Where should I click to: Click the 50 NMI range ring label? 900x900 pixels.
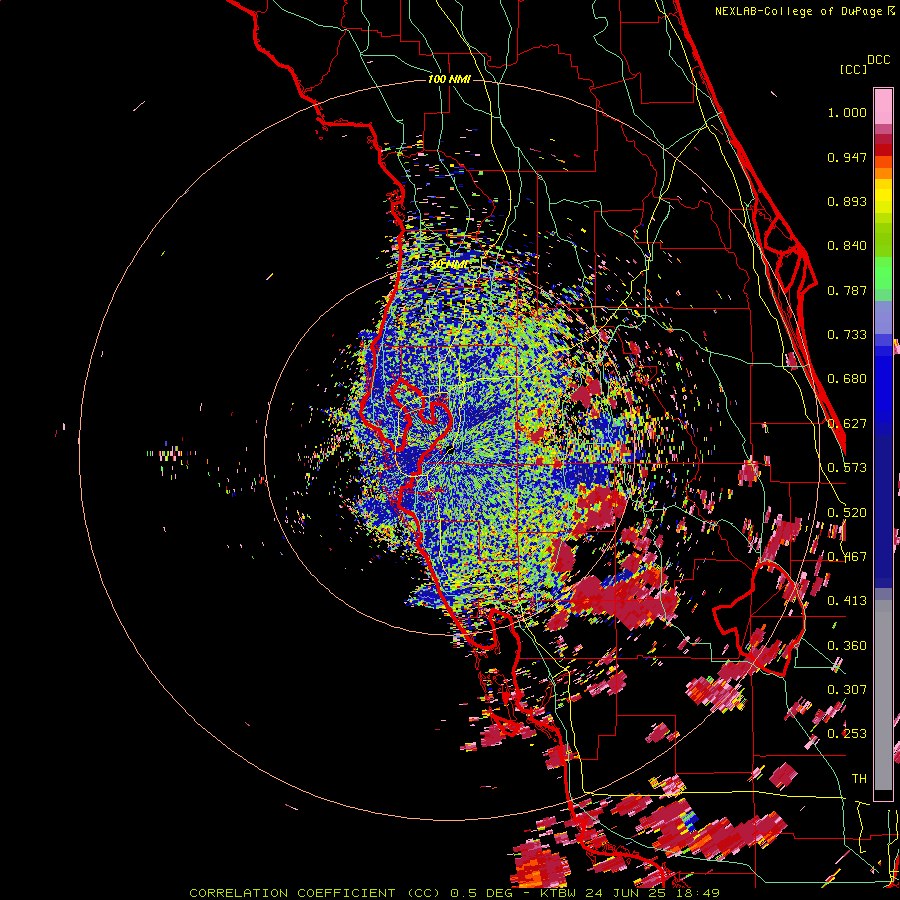(449, 264)
